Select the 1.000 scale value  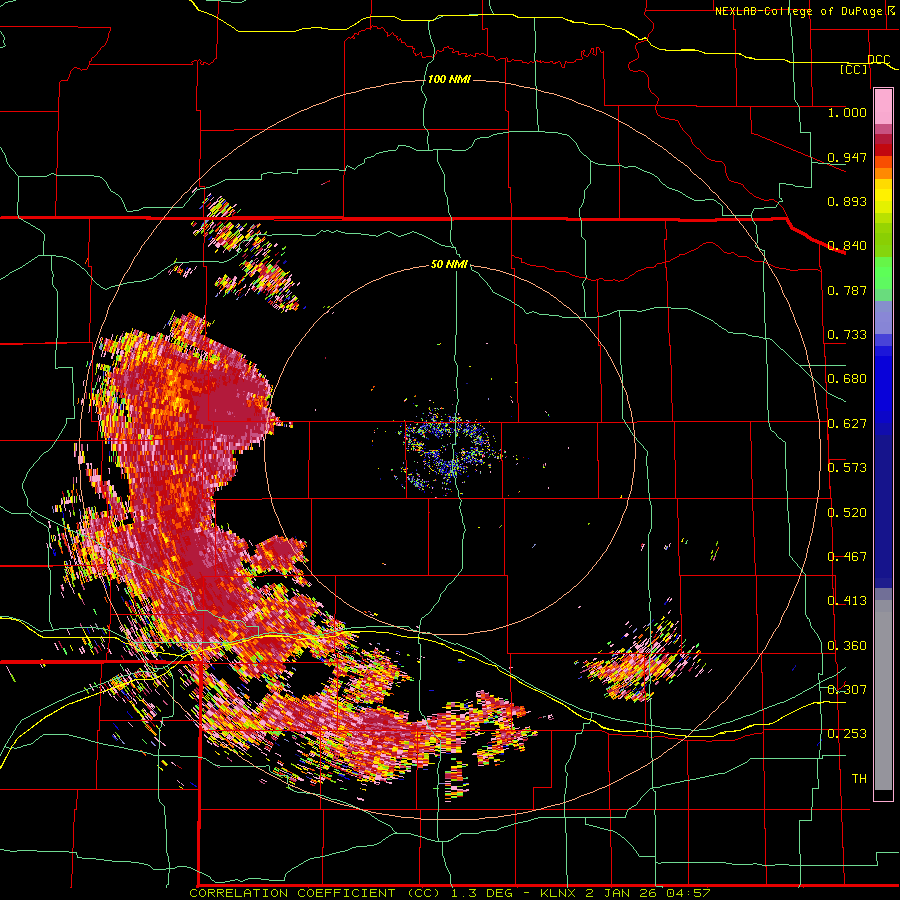coord(847,112)
